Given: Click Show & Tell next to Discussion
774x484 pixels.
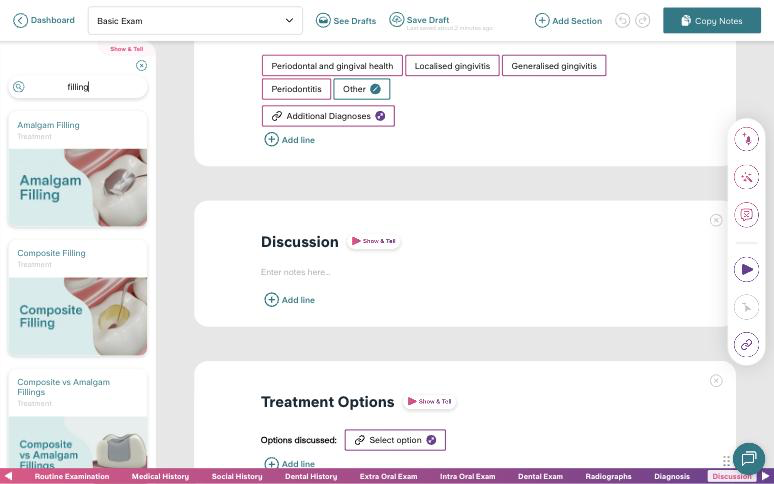Looking at the screenshot, I should pos(374,241).
